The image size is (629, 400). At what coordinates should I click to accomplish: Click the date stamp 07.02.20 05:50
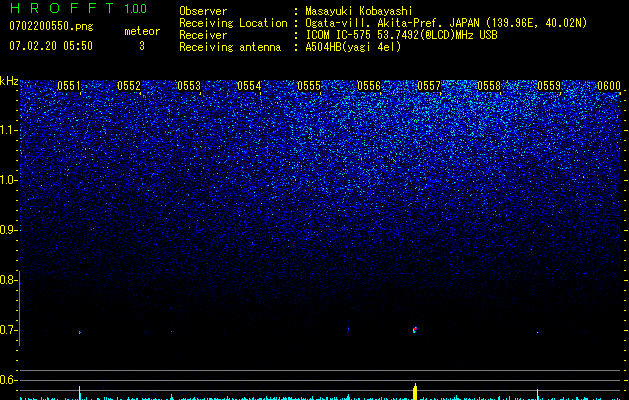[51, 46]
